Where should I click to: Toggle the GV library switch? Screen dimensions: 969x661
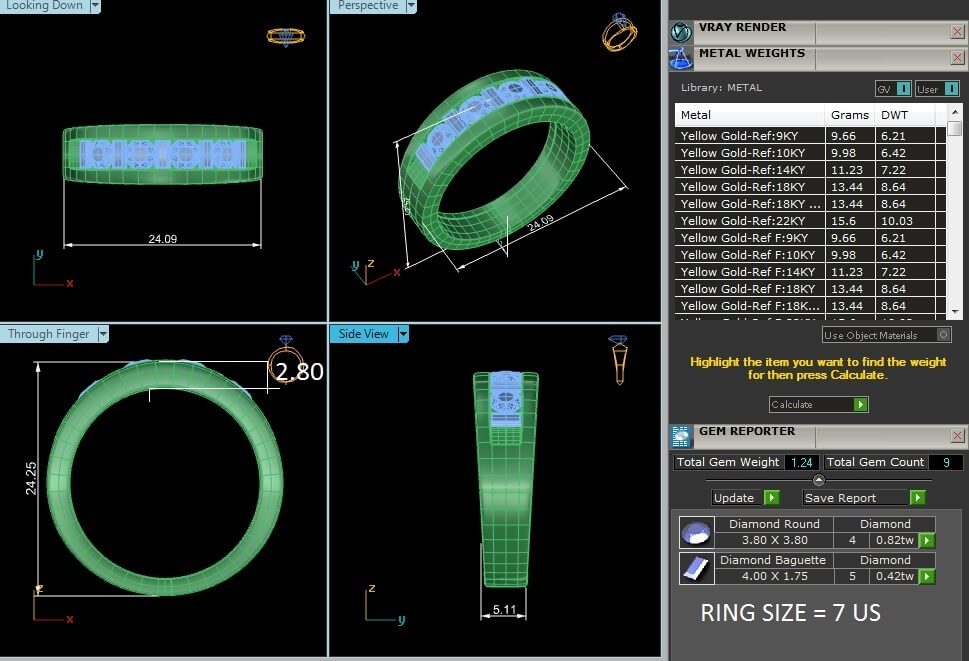point(893,89)
